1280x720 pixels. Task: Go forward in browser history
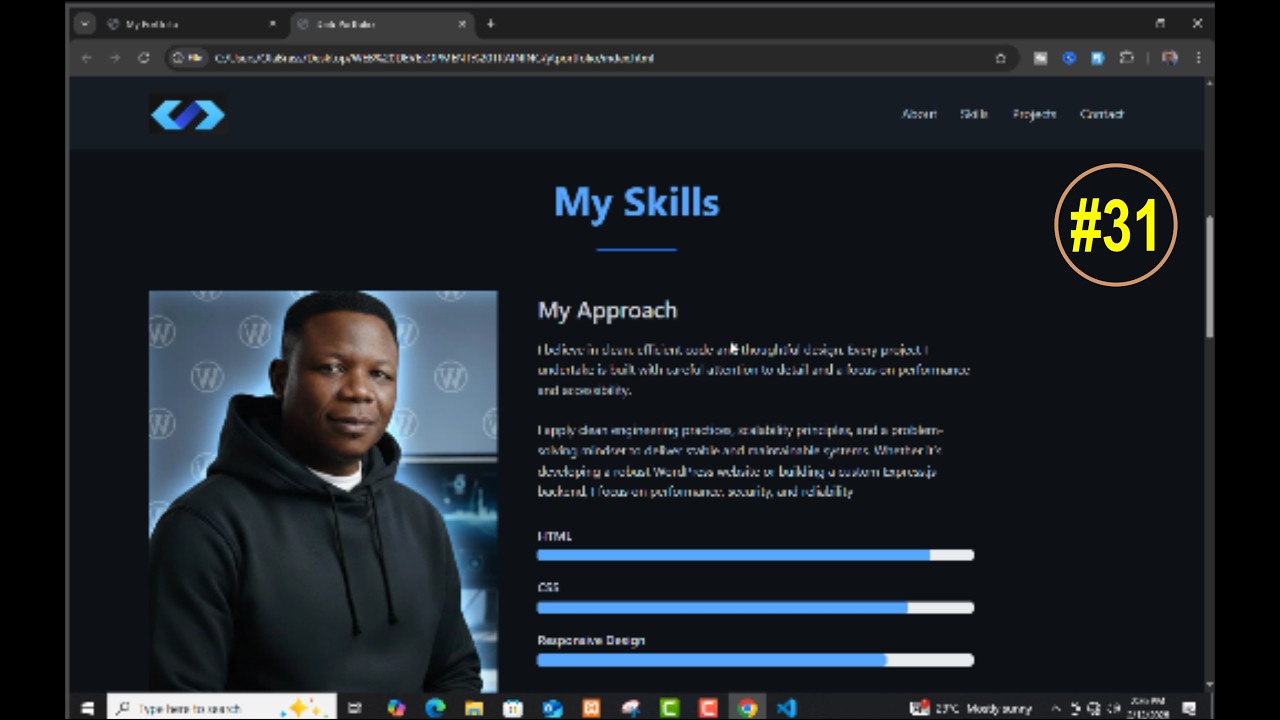click(x=115, y=58)
